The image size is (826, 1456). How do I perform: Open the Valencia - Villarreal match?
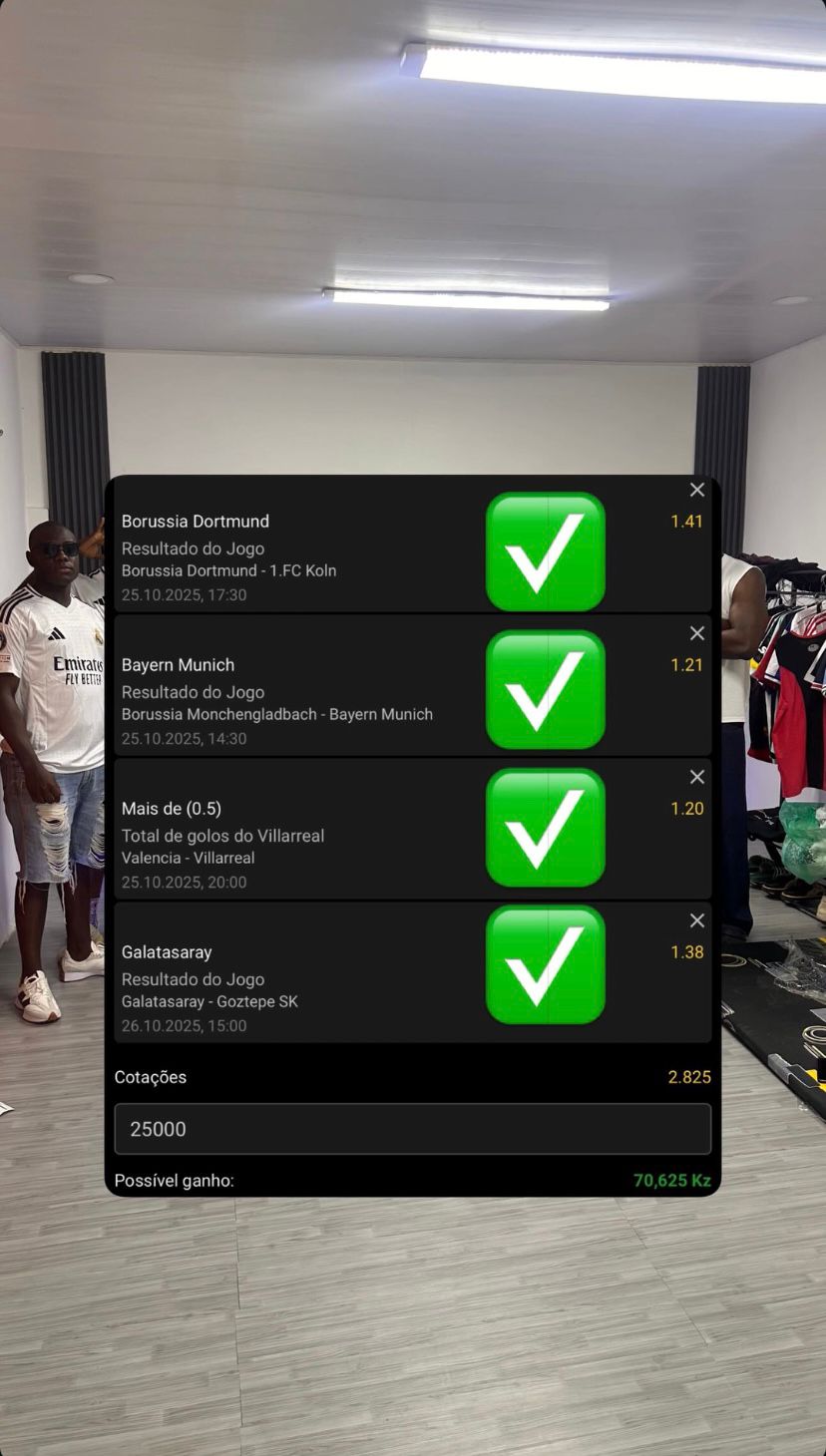[188, 859]
